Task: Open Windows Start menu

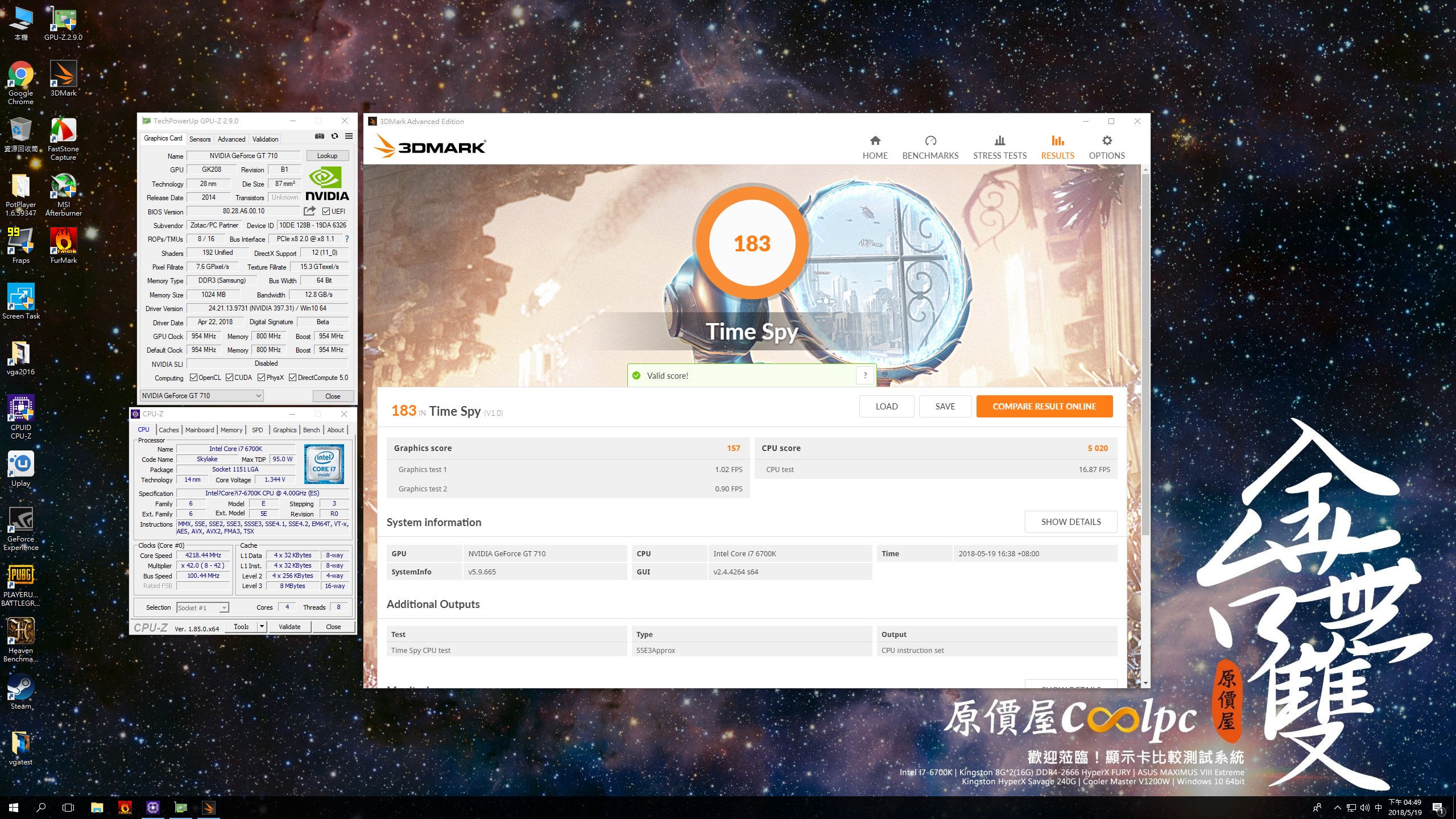Action: pyautogui.click(x=14, y=808)
